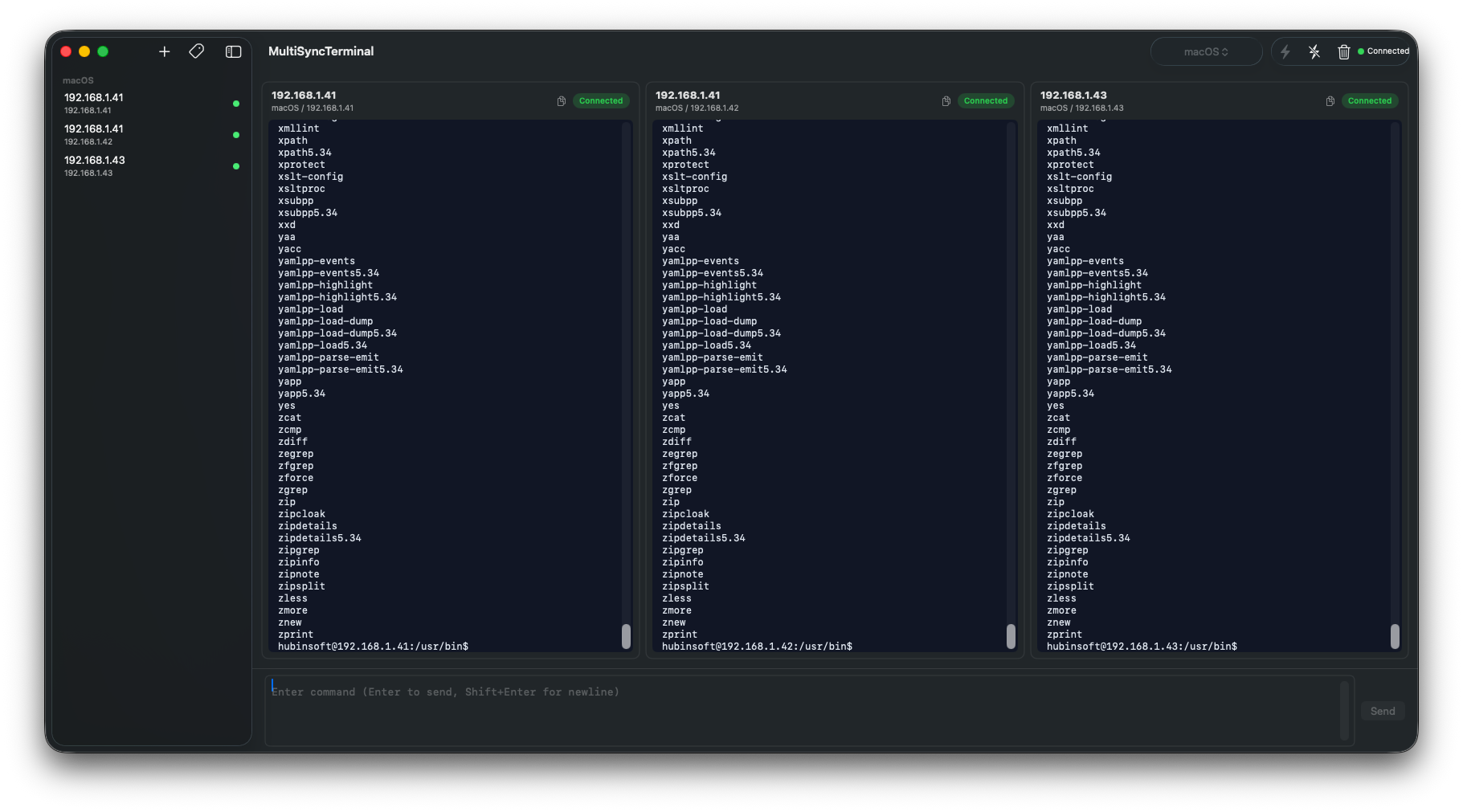Copy output from the 192.168.1.43 terminal panel

click(x=1329, y=100)
